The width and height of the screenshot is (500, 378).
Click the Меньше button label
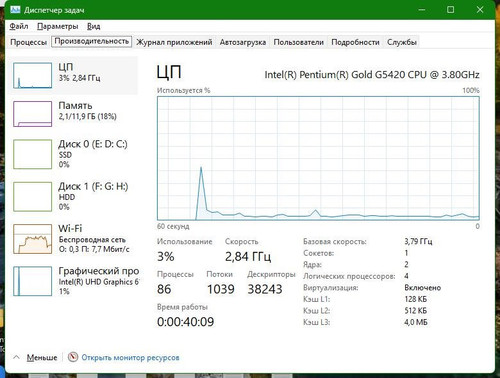coord(42,358)
